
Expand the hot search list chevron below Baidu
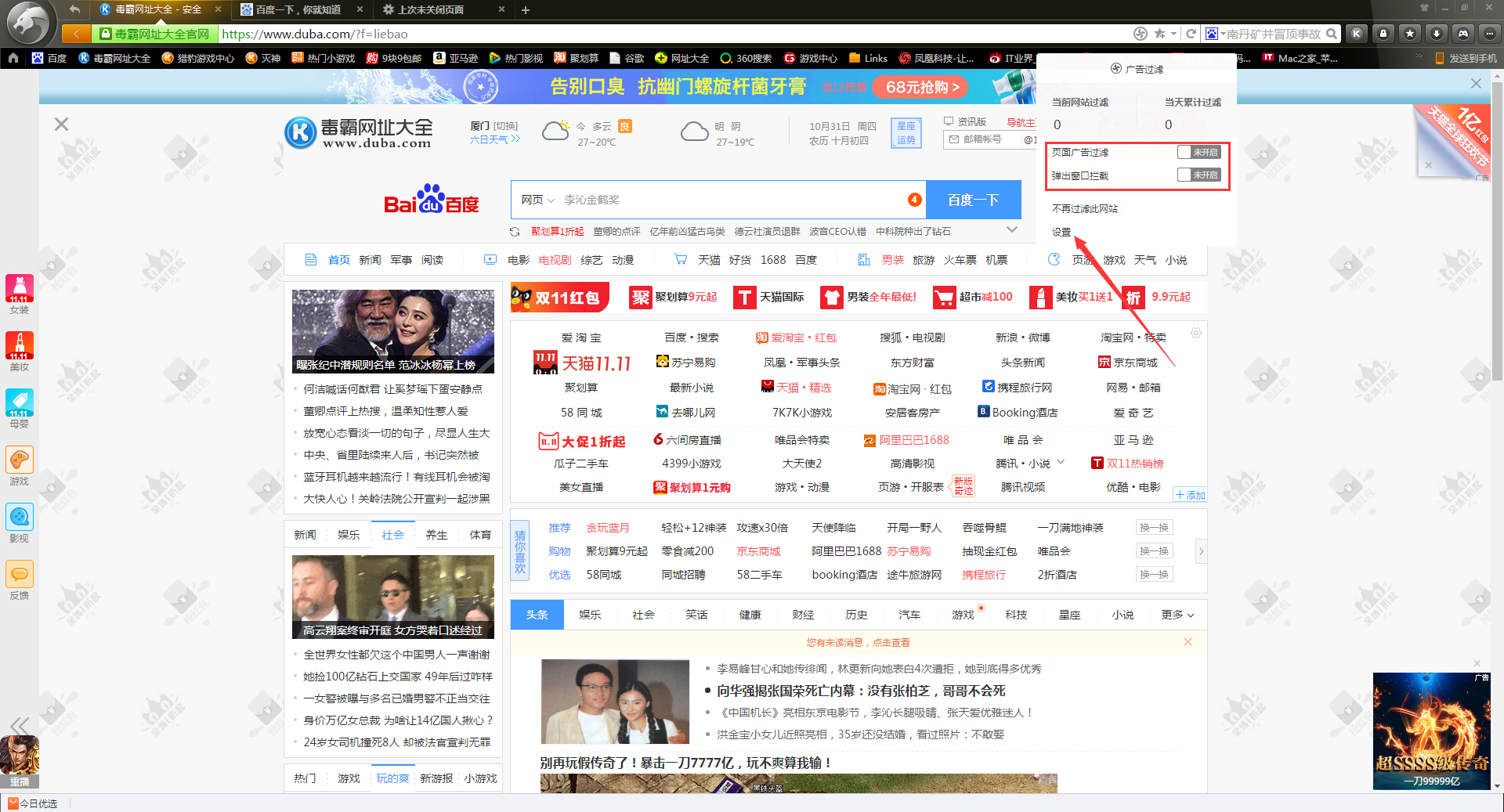pyautogui.click(x=1012, y=229)
